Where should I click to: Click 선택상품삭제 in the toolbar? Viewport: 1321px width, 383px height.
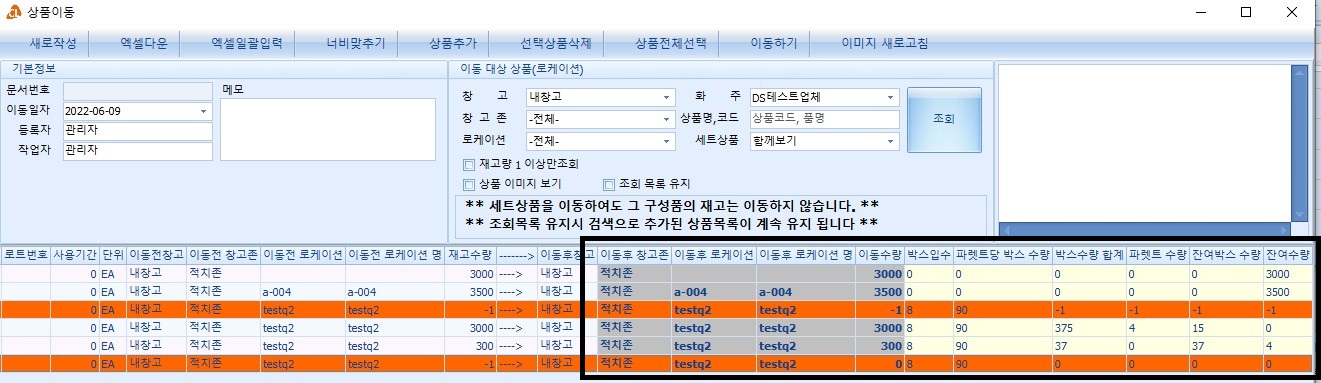pyautogui.click(x=556, y=44)
